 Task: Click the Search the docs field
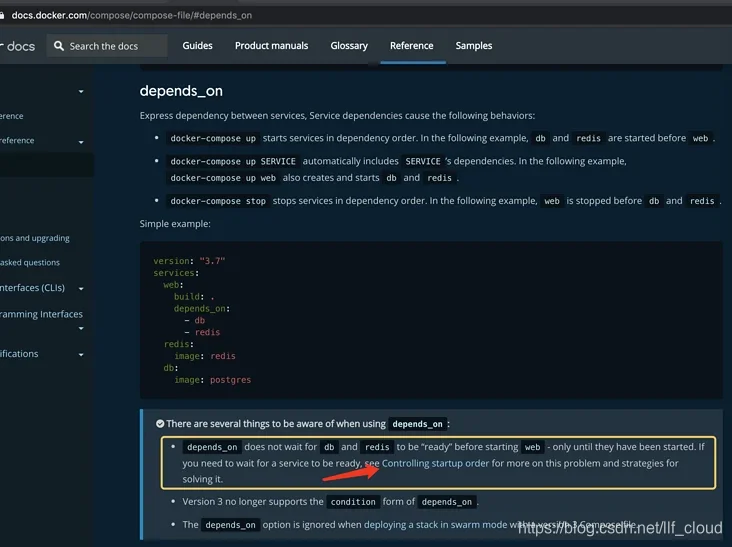tap(107, 46)
